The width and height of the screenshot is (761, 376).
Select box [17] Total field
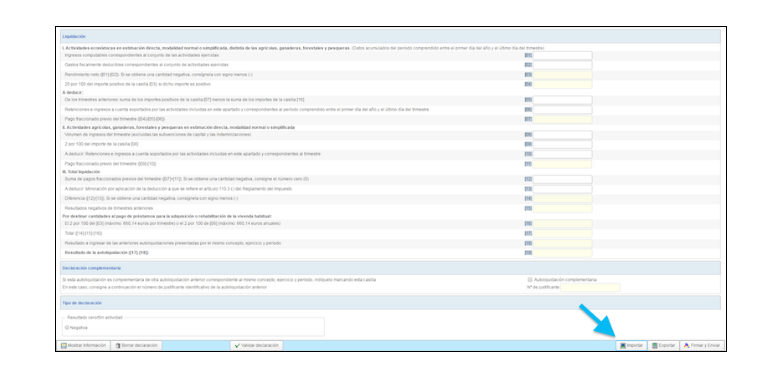(562, 234)
